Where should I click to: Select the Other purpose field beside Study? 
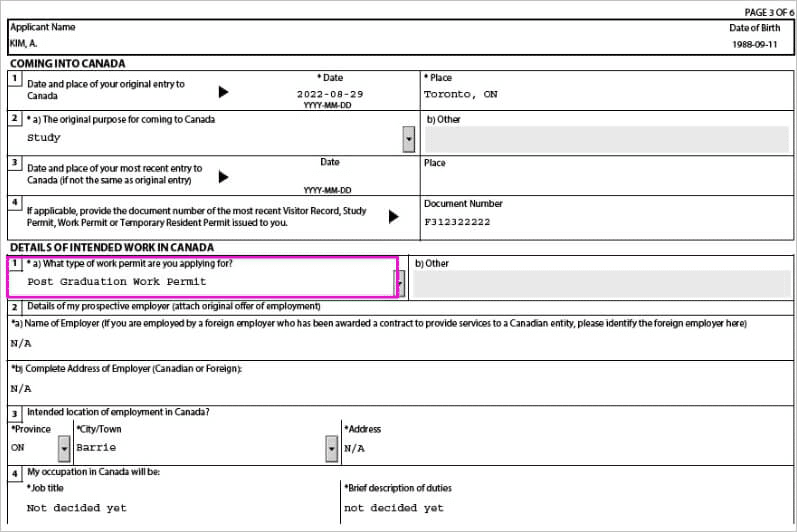pyautogui.click(x=606, y=139)
